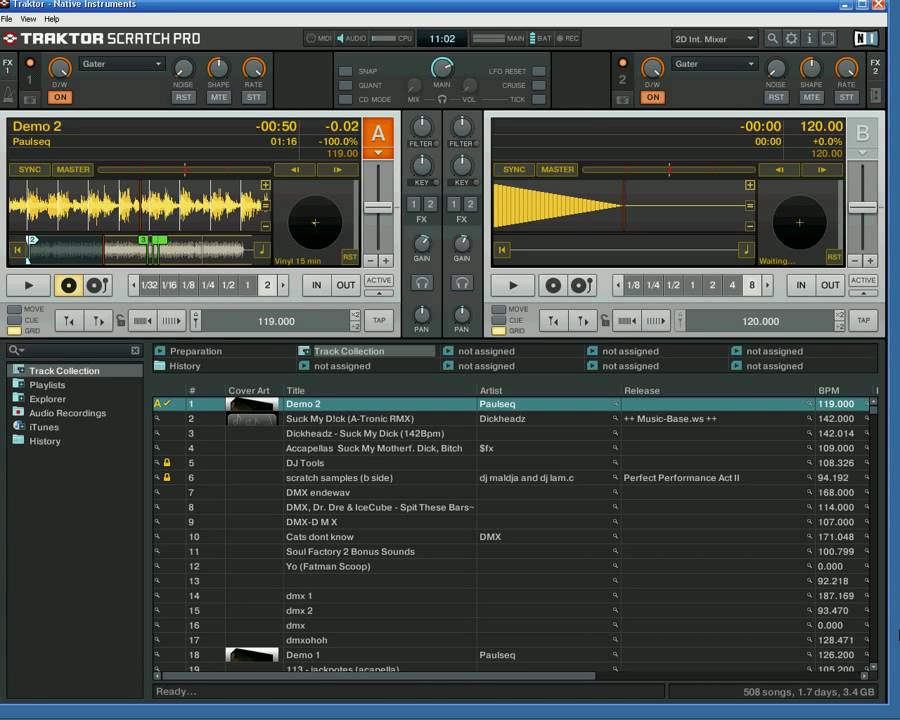Toggle FX unit 1 ON button
Image resolution: width=900 pixels, height=720 pixels.
click(60, 97)
